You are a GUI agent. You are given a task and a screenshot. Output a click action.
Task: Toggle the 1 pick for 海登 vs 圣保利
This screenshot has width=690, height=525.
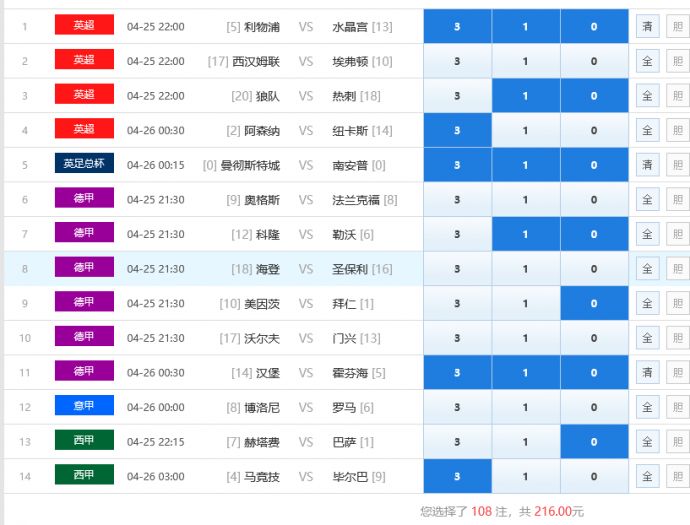525,269
